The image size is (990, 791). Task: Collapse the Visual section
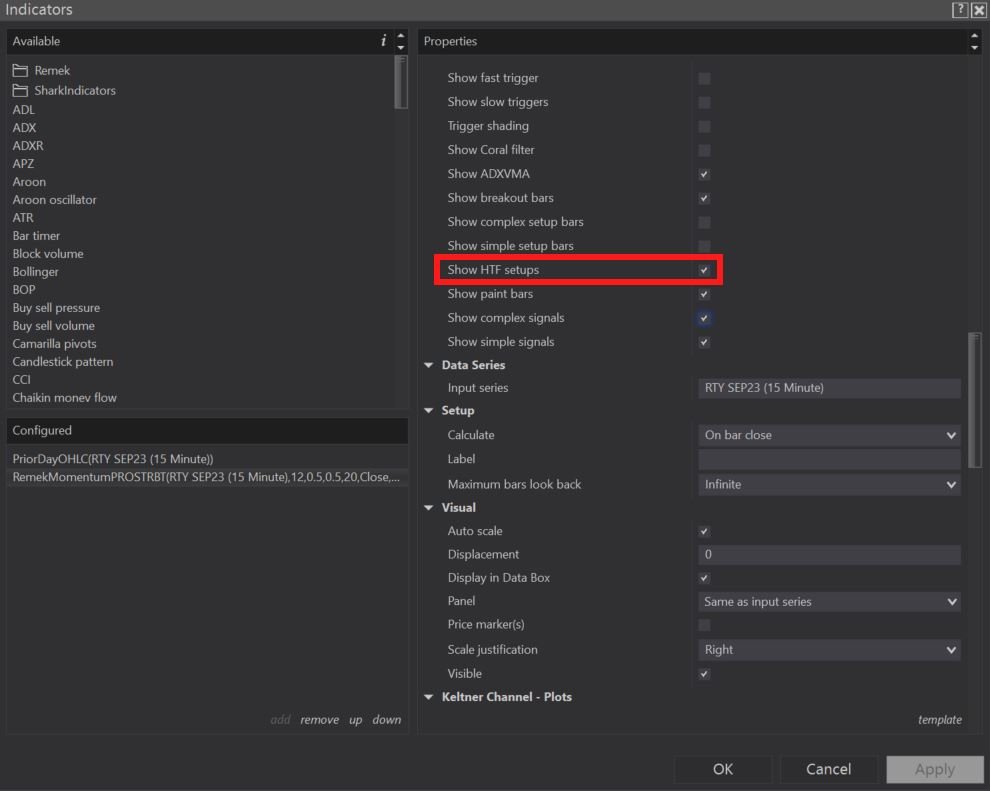429,508
